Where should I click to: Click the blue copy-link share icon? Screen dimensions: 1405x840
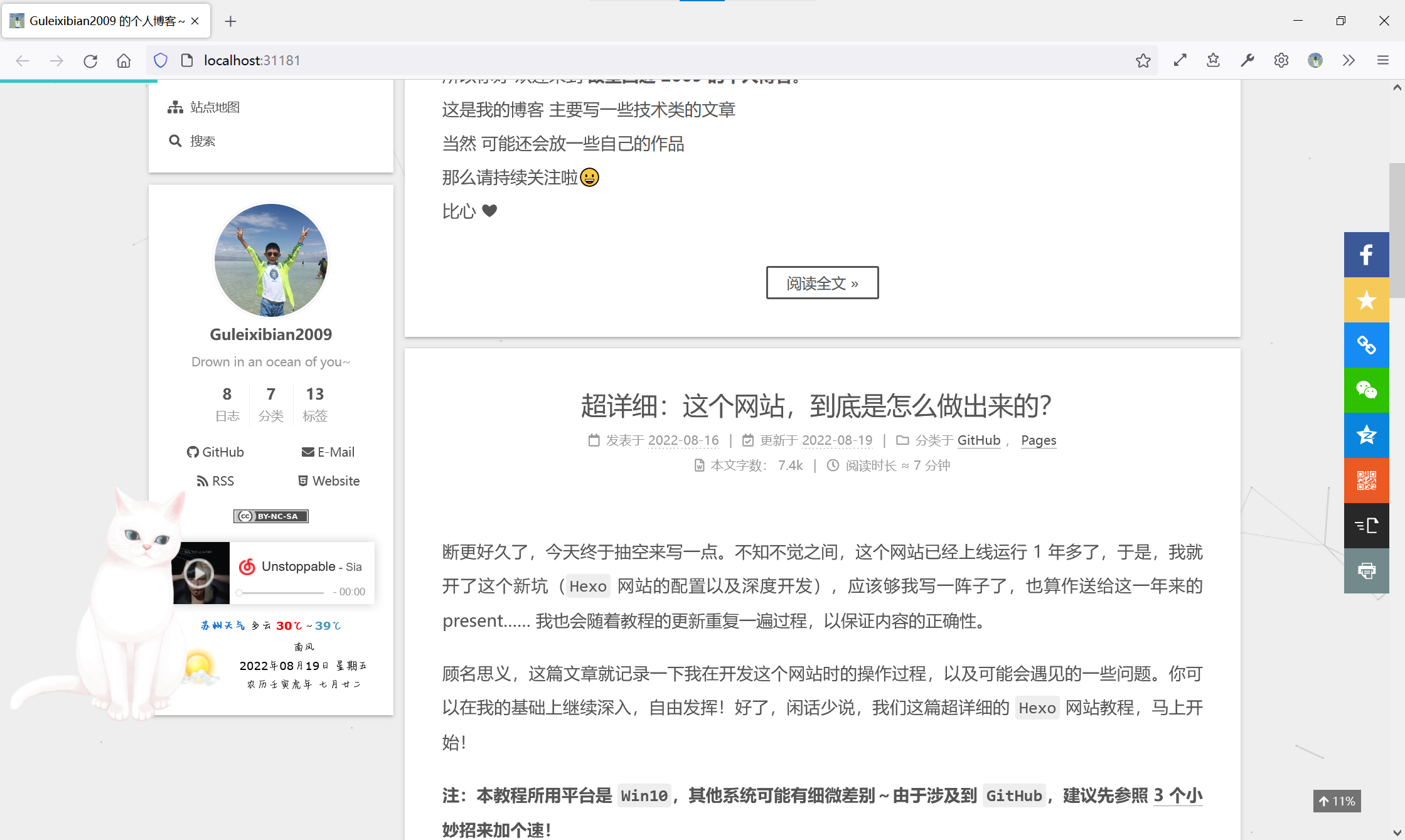pos(1366,345)
